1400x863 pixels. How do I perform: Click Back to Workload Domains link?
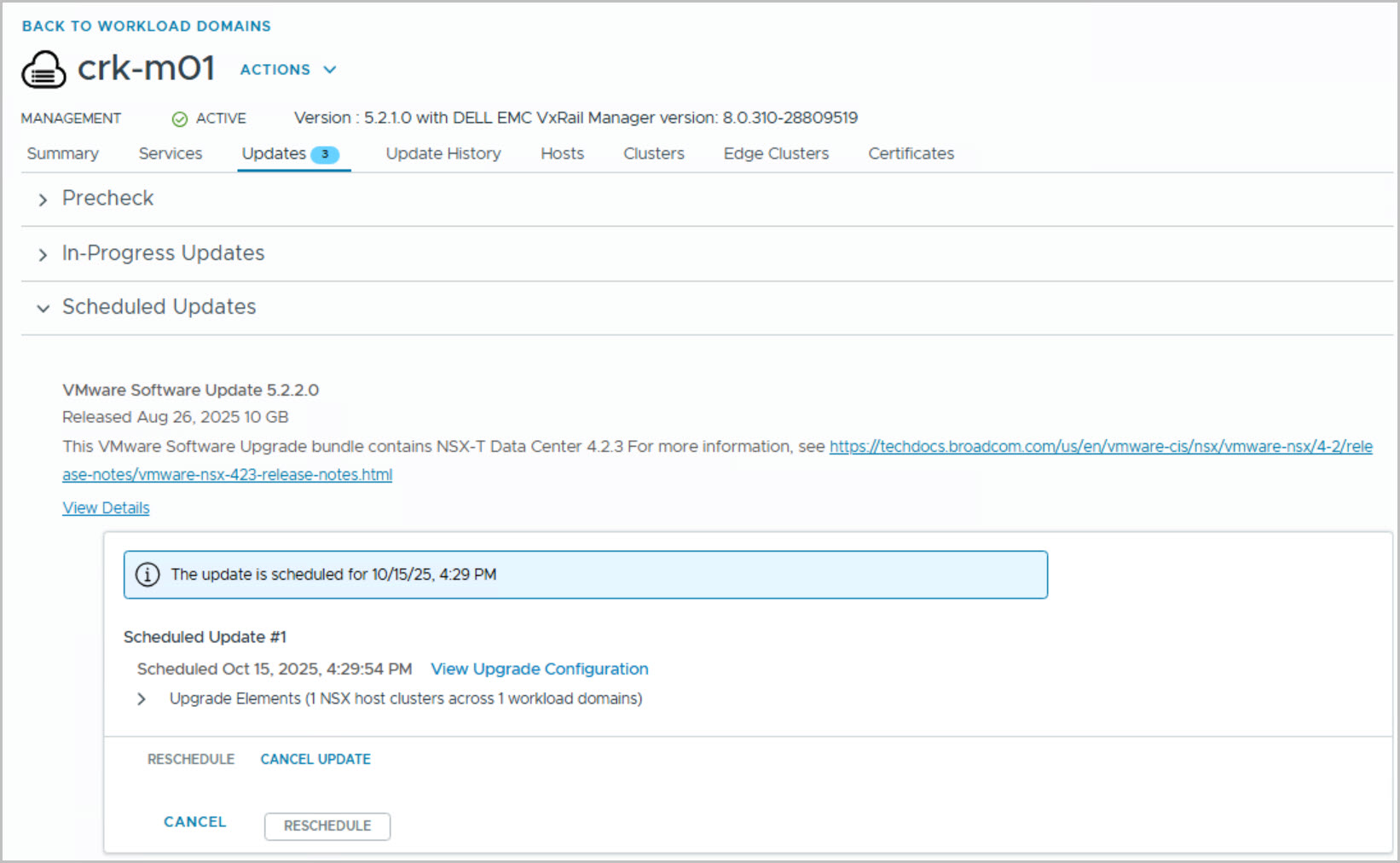pyautogui.click(x=147, y=26)
